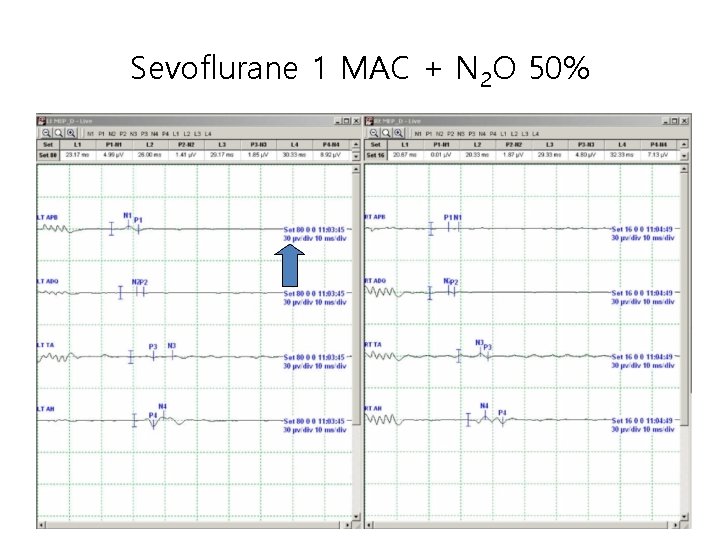Select the L3 latency tool in Lt MEP toolbar
720x540 pixels.
point(197,134)
